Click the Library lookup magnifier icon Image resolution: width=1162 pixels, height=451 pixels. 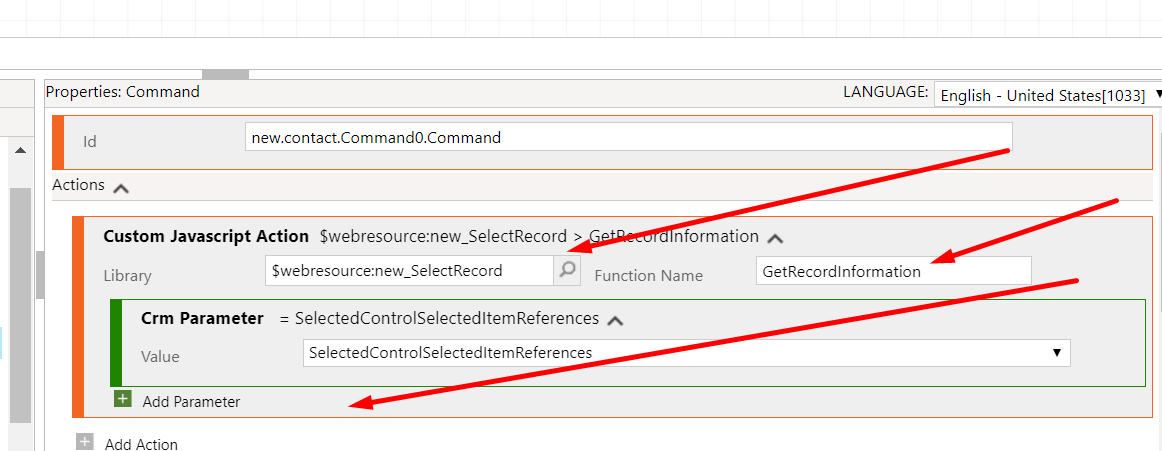tap(567, 270)
